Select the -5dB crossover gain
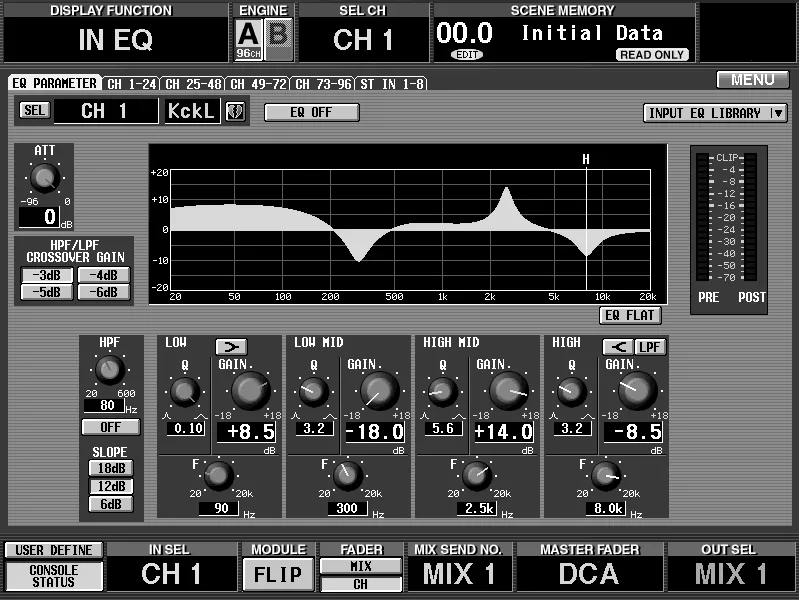 47,292
